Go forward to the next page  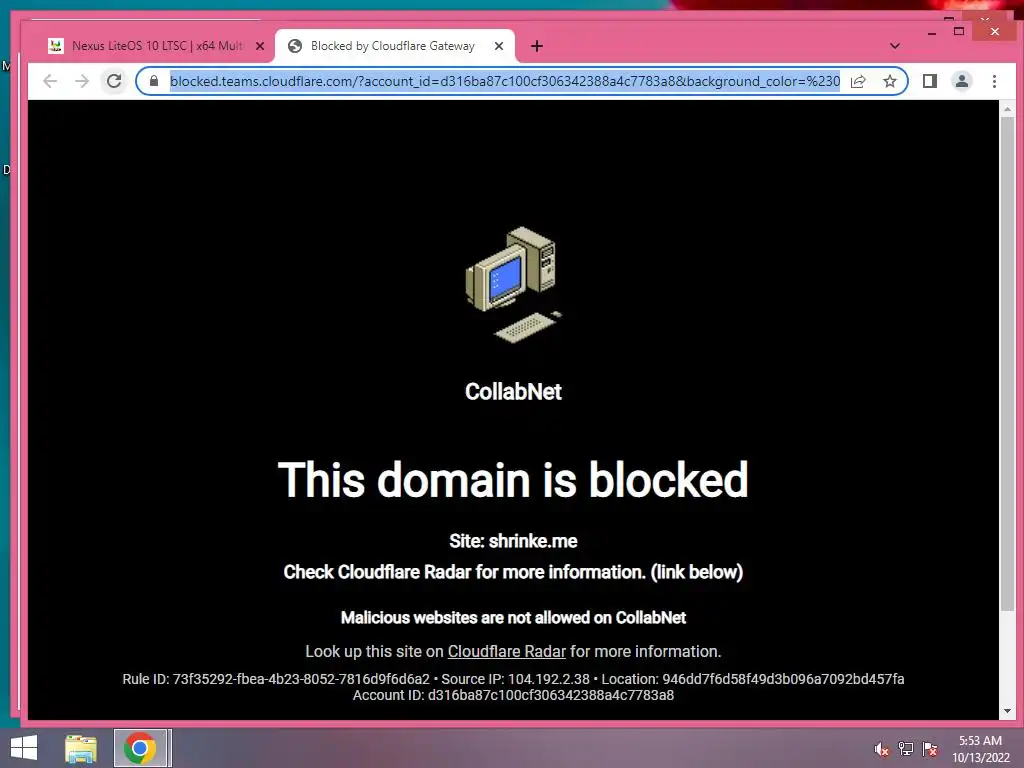click(82, 81)
